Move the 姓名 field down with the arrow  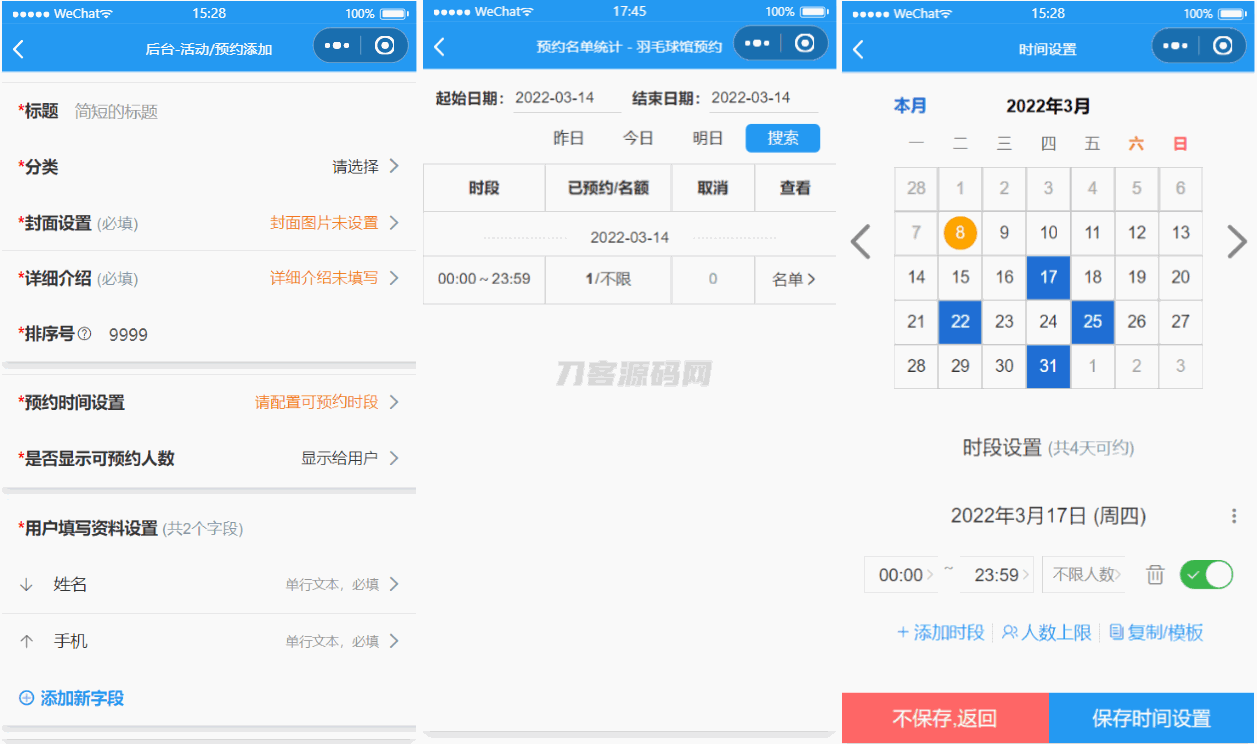tap(27, 584)
